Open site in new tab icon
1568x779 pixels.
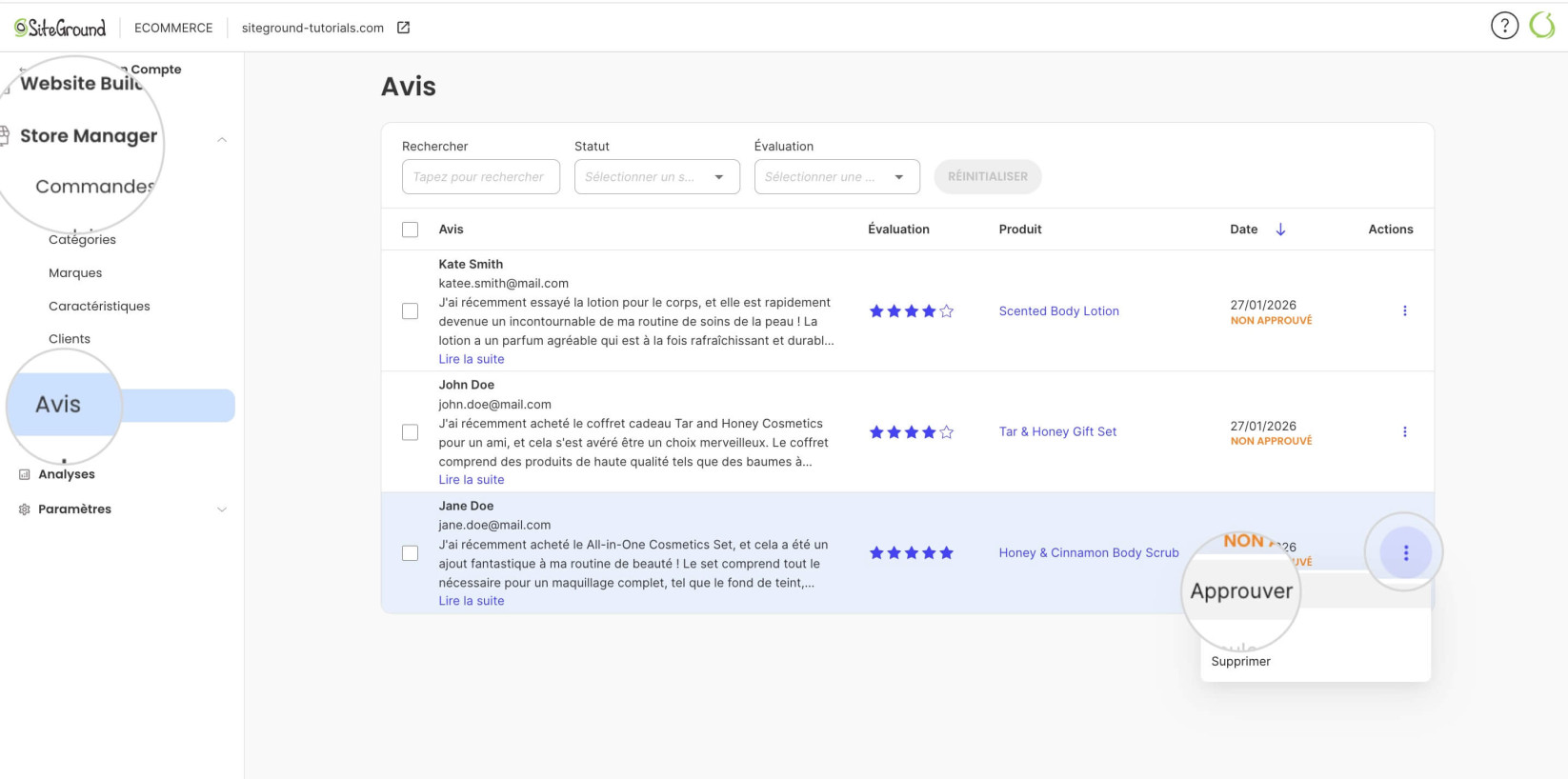coord(404,28)
